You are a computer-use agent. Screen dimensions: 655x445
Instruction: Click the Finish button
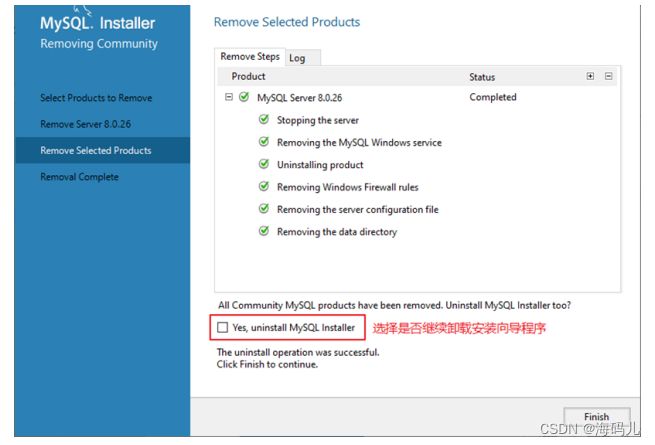597,417
